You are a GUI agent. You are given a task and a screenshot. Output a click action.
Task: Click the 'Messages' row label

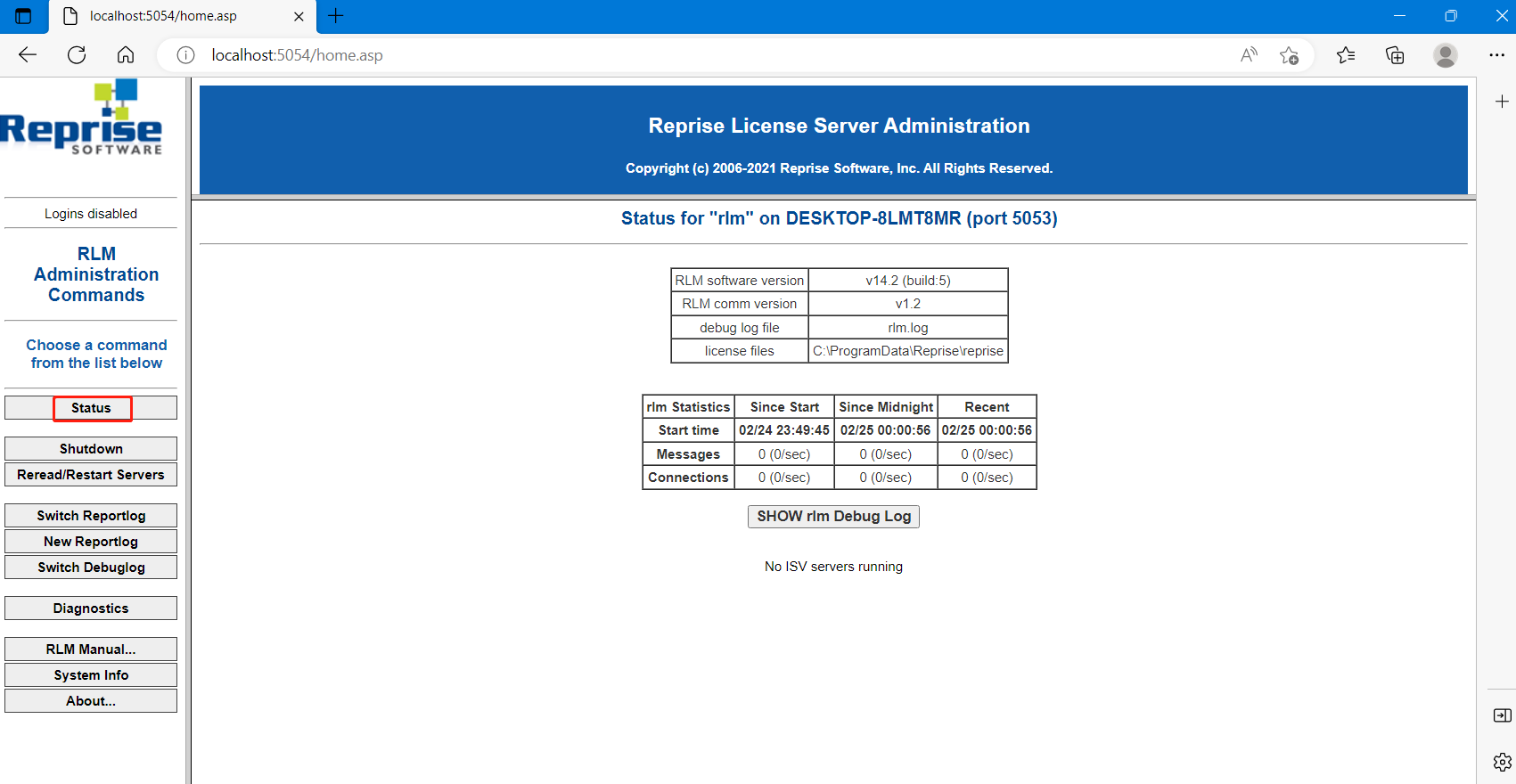coord(688,454)
